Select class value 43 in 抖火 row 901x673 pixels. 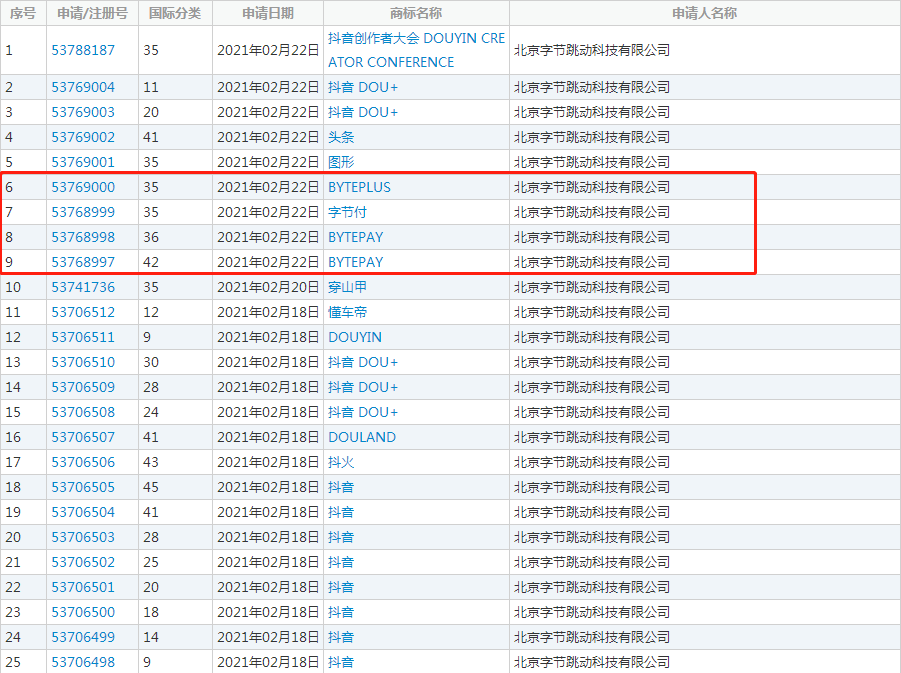pos(151,462)
